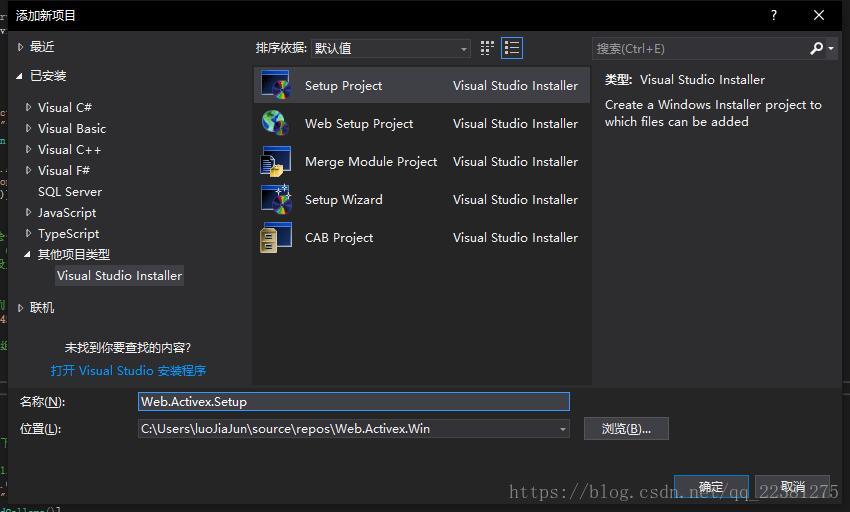Switch to medium icons list view
This screenshot has height=512, width=850.
point(512,48)
